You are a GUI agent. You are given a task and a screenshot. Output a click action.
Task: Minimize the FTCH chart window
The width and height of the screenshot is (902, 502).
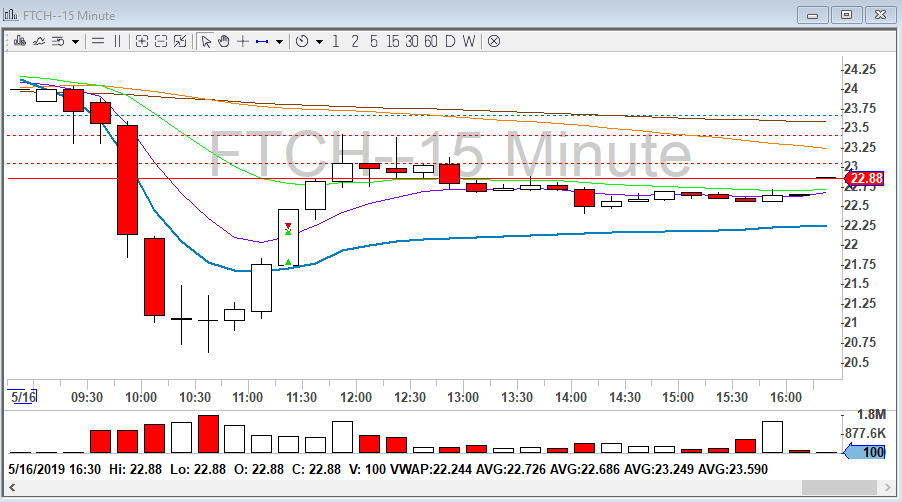[x=812, y=15]
